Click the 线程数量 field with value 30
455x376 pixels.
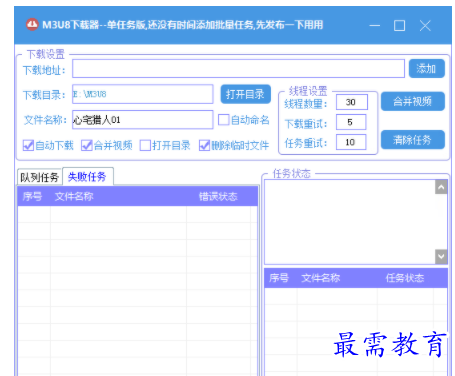coord(352,102)
